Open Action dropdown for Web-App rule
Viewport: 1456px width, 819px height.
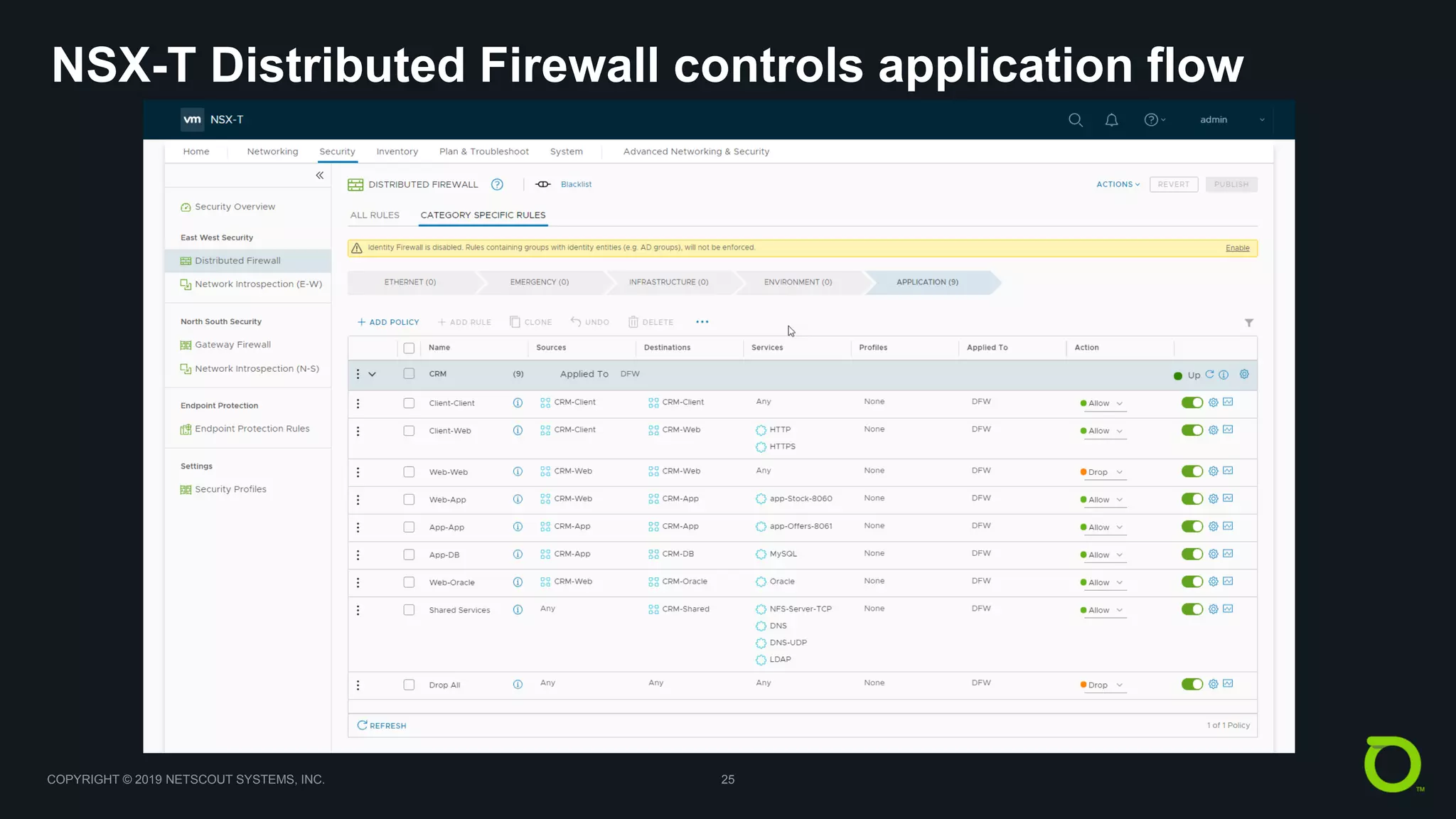click(1103, 500)
